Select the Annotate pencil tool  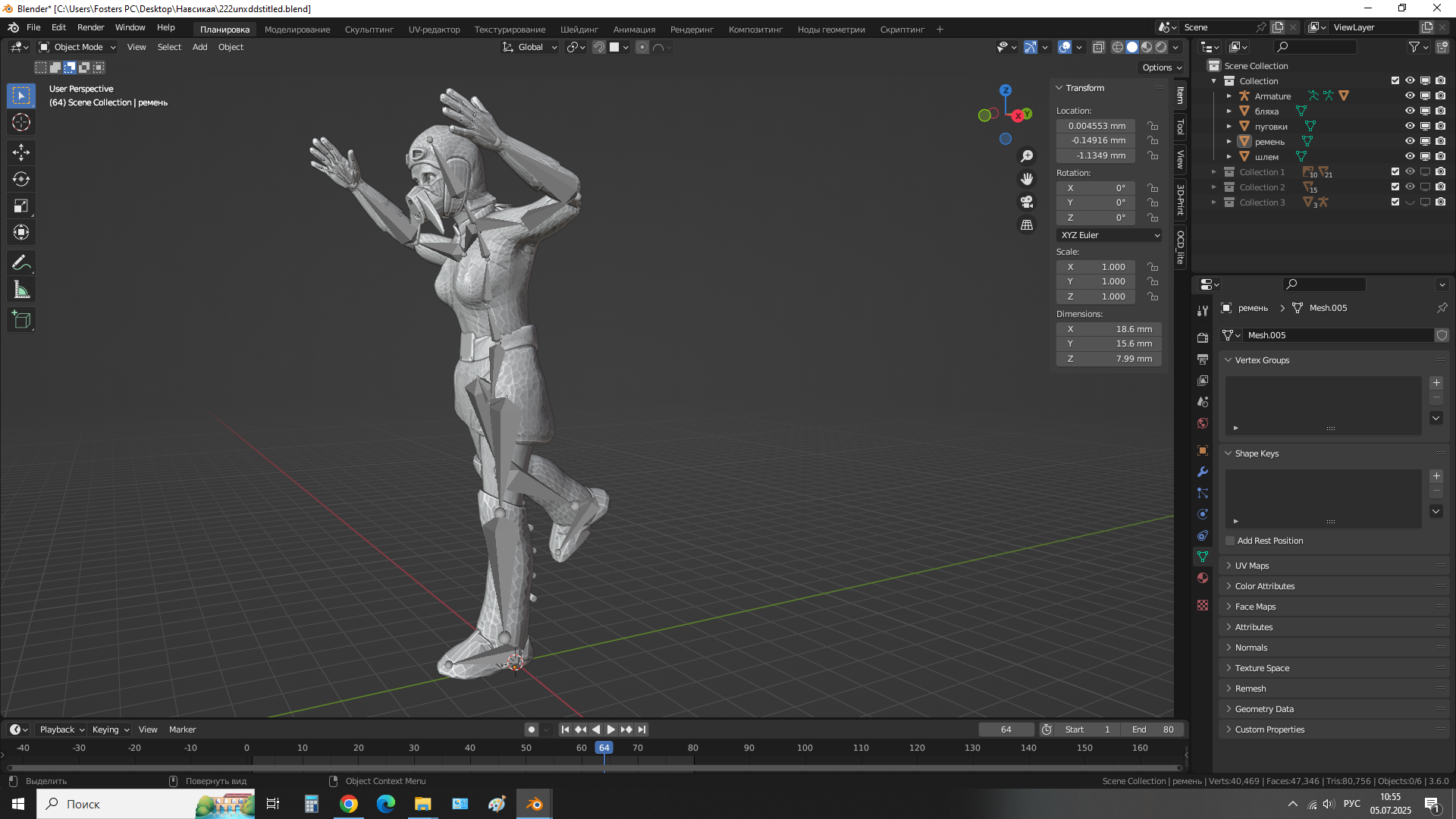[x=21, y=263]
